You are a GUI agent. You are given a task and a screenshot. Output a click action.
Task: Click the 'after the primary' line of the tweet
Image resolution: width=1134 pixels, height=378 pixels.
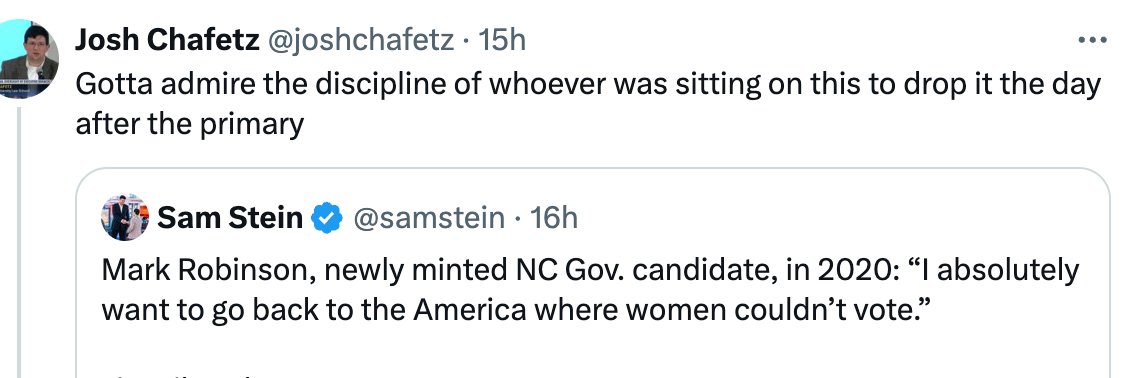[189, 125]
